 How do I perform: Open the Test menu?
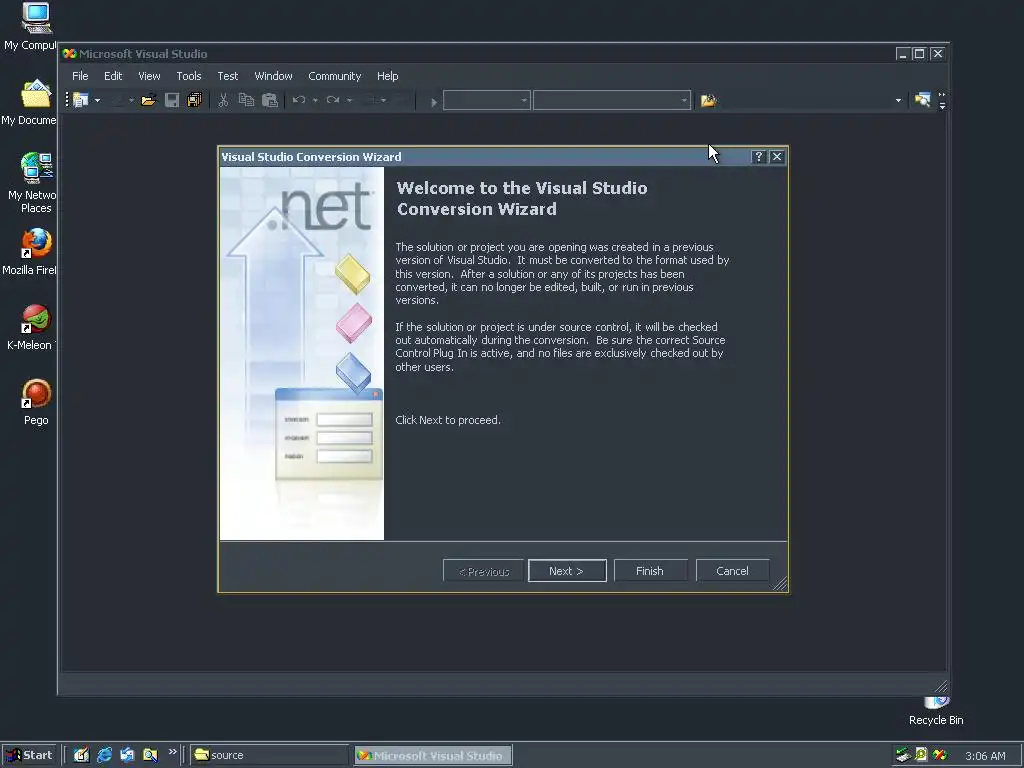tap(227, 76)
